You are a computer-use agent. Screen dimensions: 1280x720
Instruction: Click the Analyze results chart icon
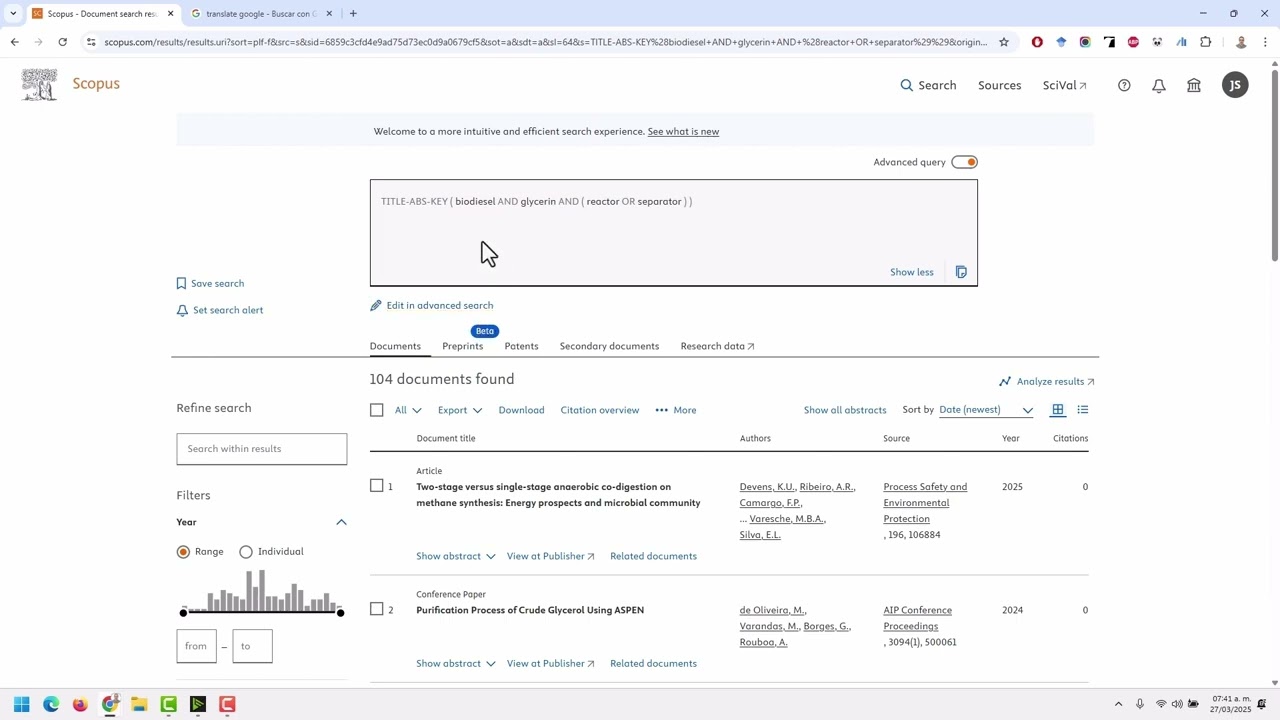pos(1005,382)
